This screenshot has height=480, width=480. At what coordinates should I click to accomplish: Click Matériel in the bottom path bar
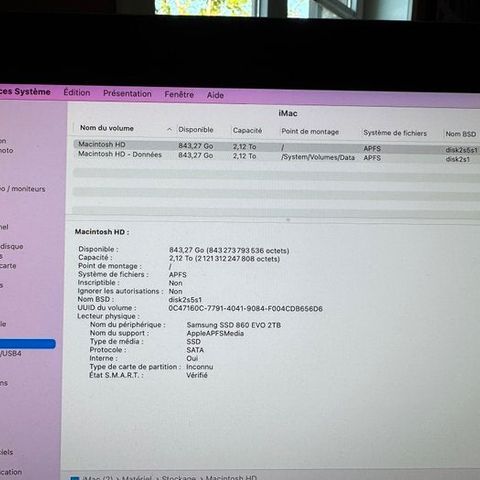(137, 478)
